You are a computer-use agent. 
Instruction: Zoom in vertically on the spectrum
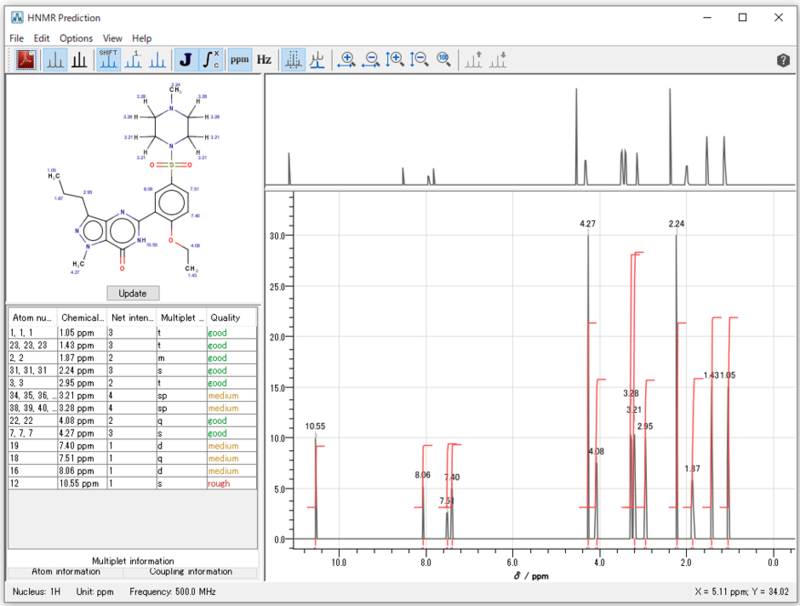tap(394, 60)
